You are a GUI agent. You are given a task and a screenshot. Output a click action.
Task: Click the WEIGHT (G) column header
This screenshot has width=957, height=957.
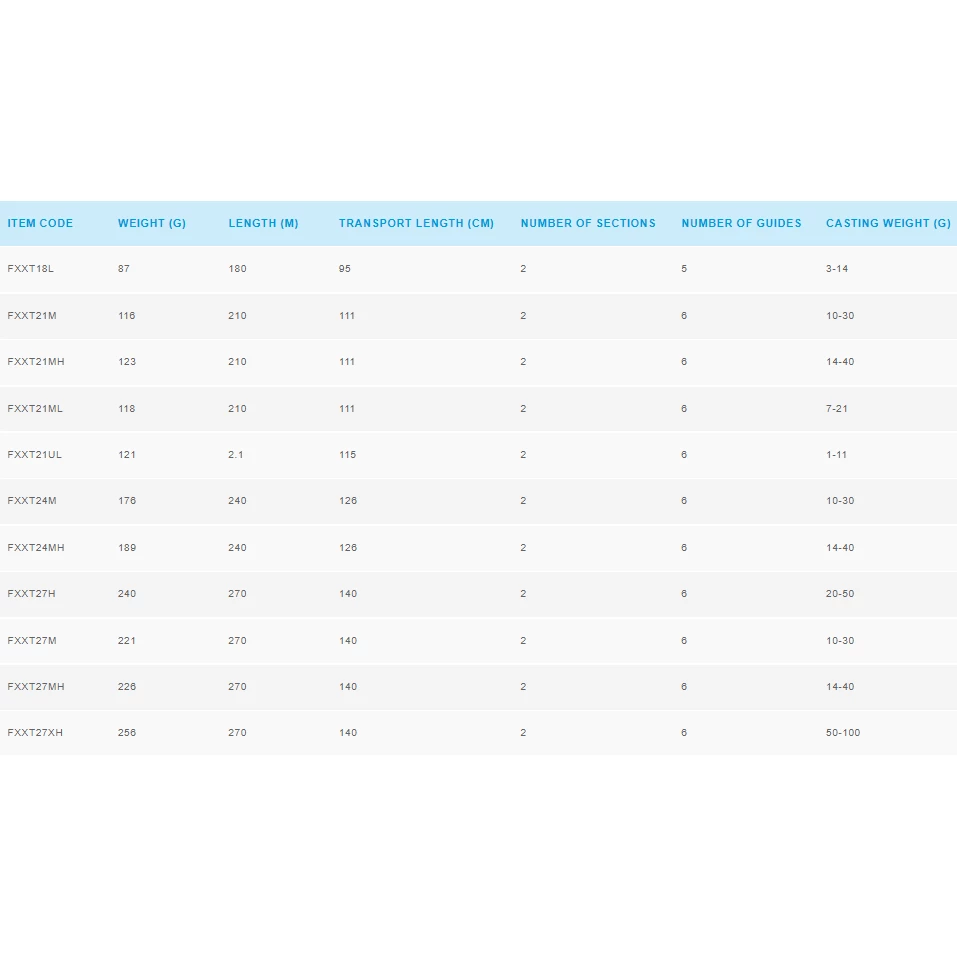[x=152, y=223]
